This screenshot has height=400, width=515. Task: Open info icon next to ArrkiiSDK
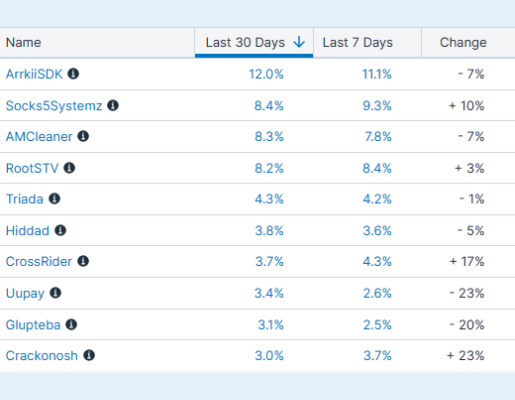[73, 74]
